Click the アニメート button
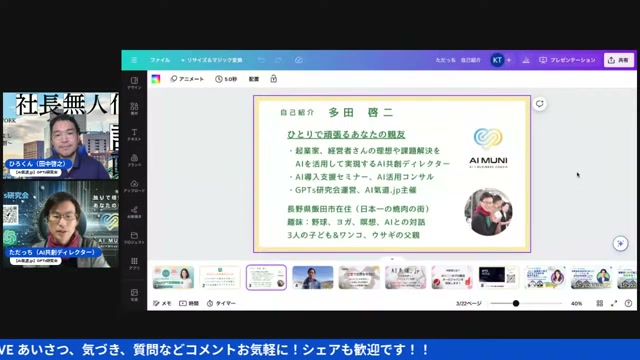Screen dimensions: 640x360 coord(187,79)
